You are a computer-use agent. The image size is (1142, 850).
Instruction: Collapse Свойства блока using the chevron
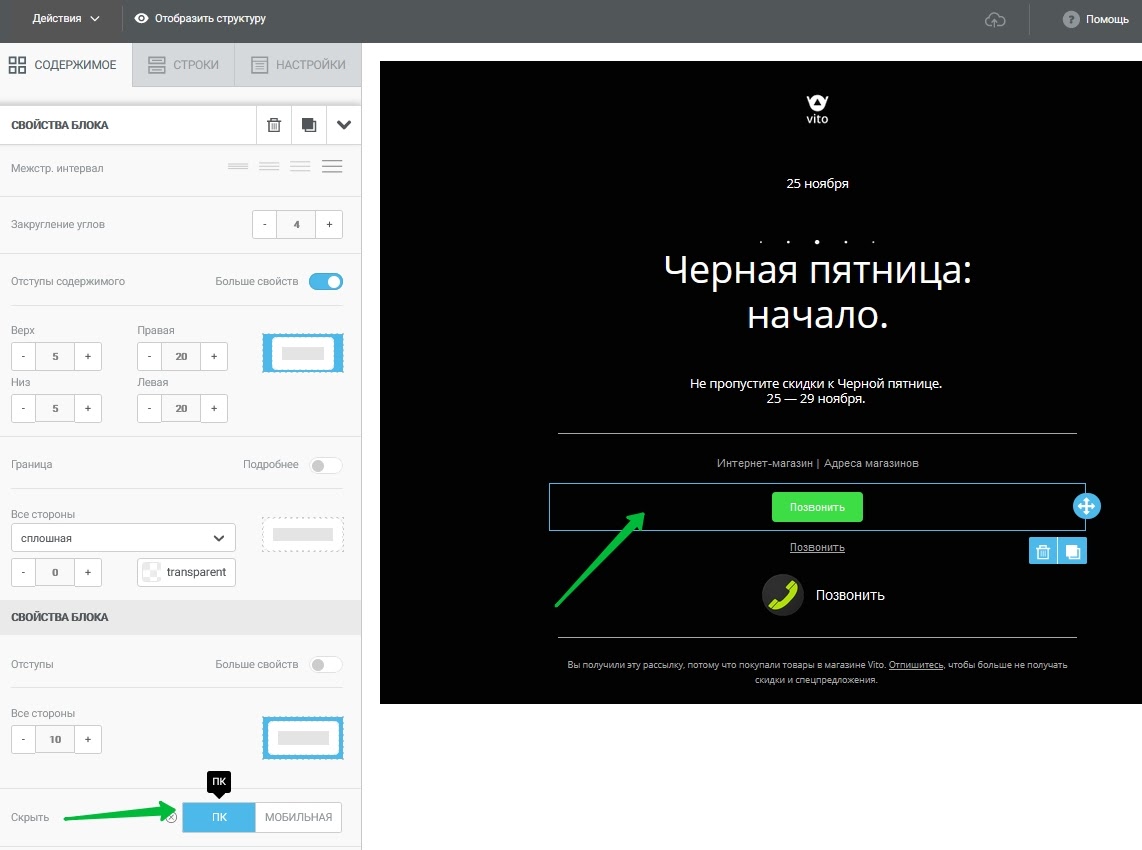[x=344, y=124]
